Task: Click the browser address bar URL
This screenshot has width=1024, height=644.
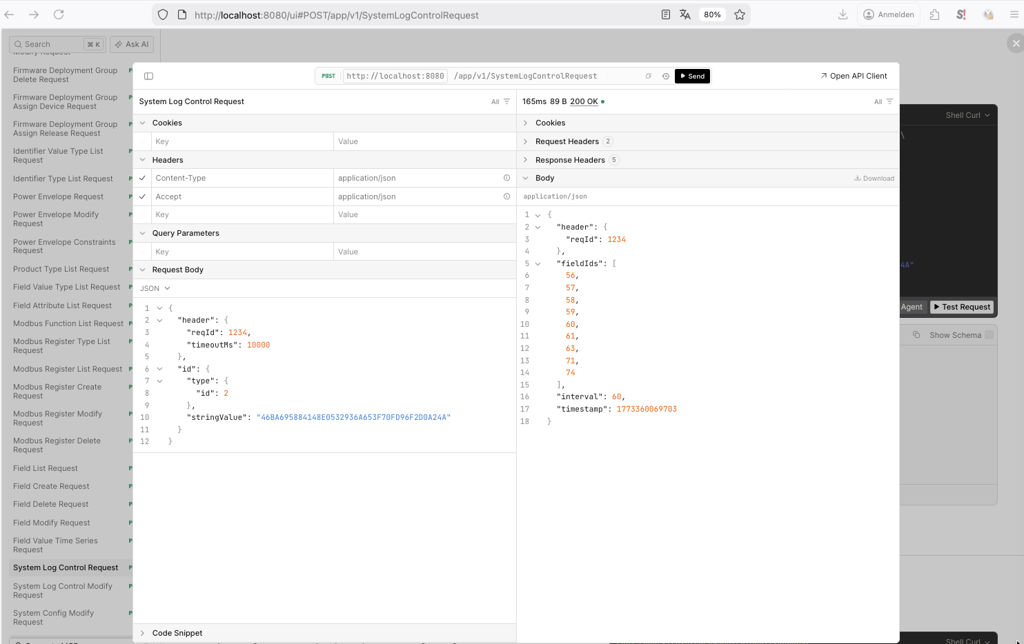Action: (336, 14)
